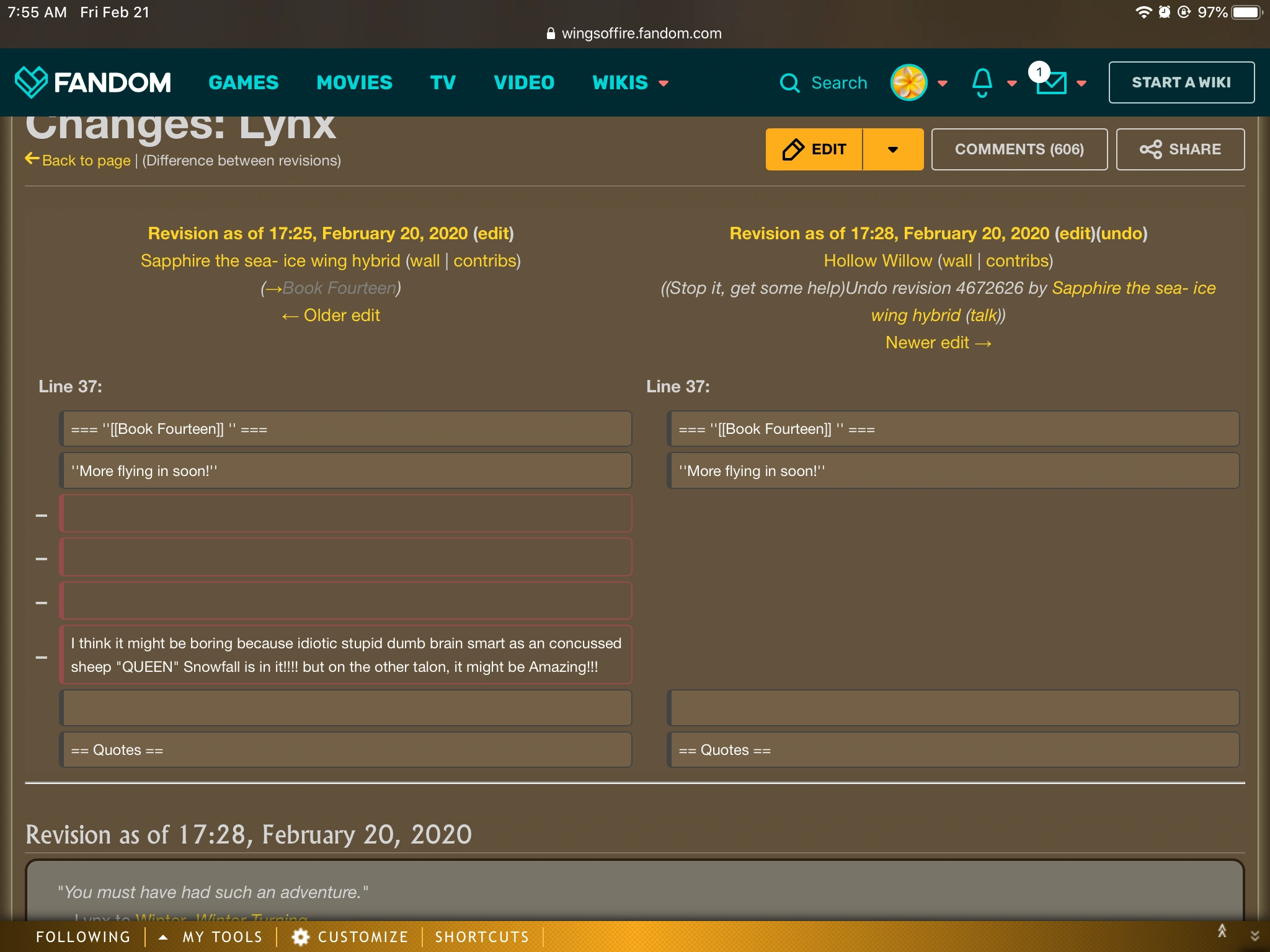
Task: Open the Movies navigation item
Action: pyautogui.click(x=354, y=82)
